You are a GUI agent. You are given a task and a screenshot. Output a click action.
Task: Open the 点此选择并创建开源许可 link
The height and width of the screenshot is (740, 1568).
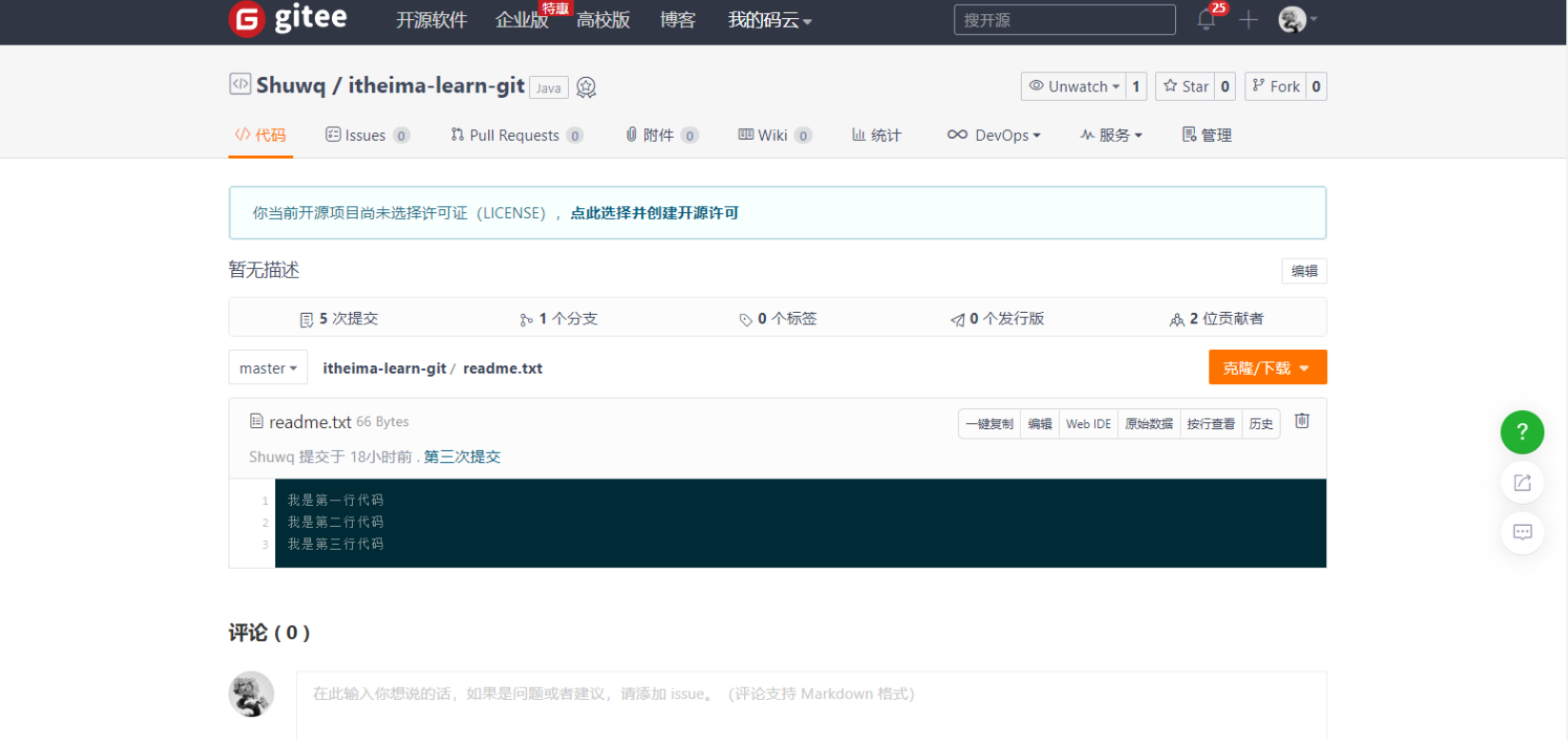click(x=654, y=213)
